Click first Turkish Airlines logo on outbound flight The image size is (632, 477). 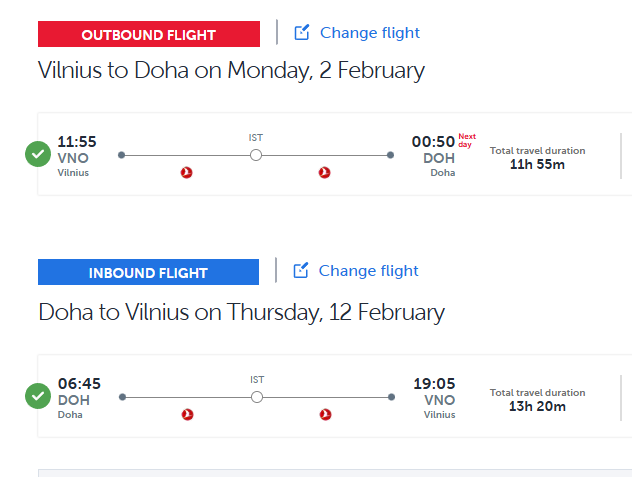coord(187,173)
